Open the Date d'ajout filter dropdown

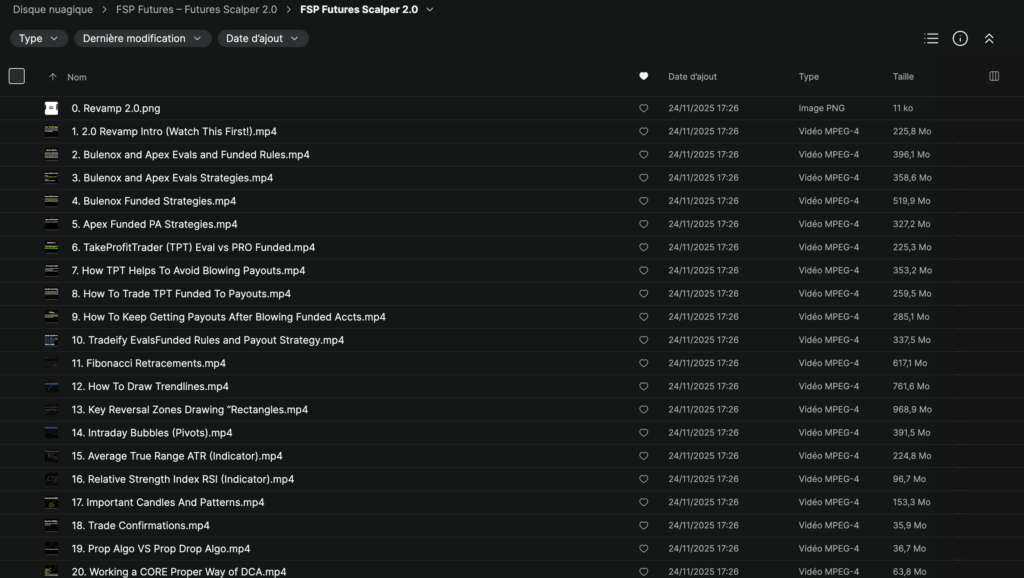[x=263, y=38]
